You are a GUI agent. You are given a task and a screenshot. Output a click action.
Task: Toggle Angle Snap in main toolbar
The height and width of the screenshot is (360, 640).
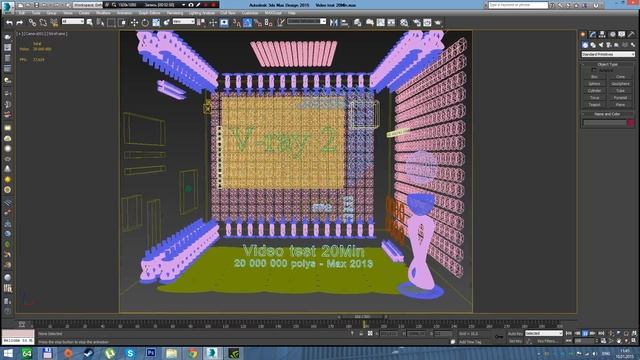pos(247,23)
